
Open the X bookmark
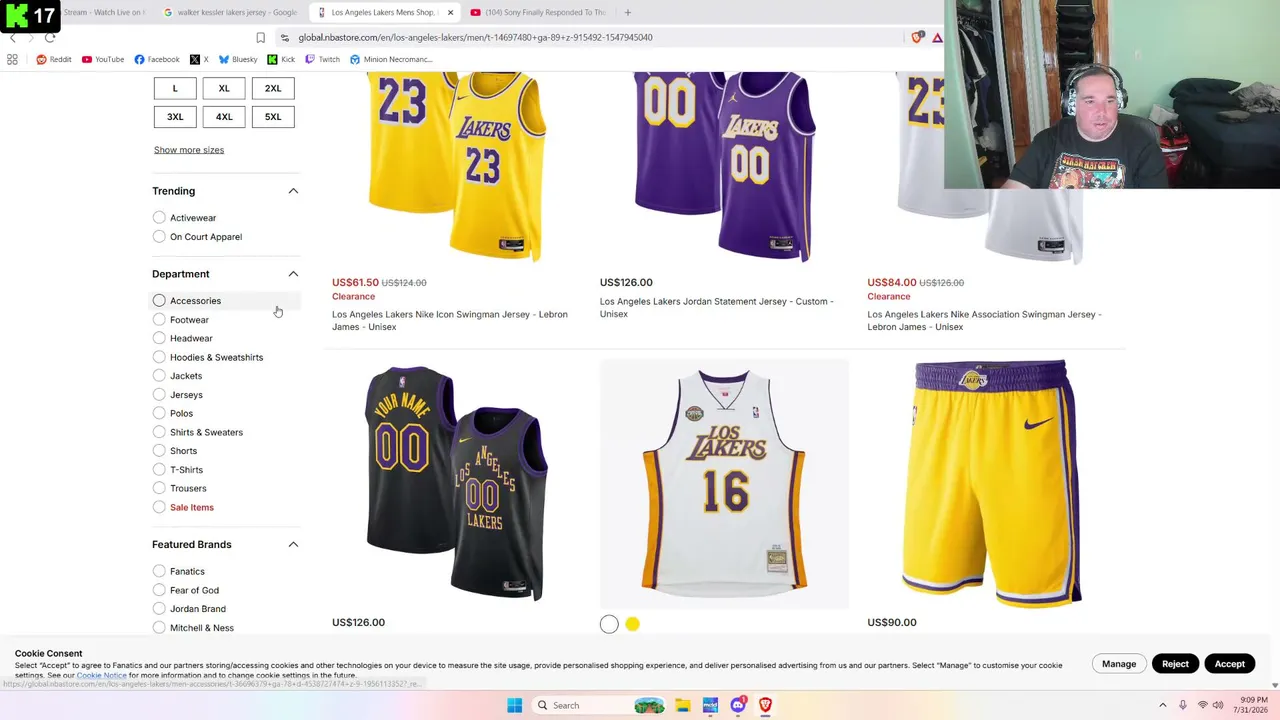[198, 59]
